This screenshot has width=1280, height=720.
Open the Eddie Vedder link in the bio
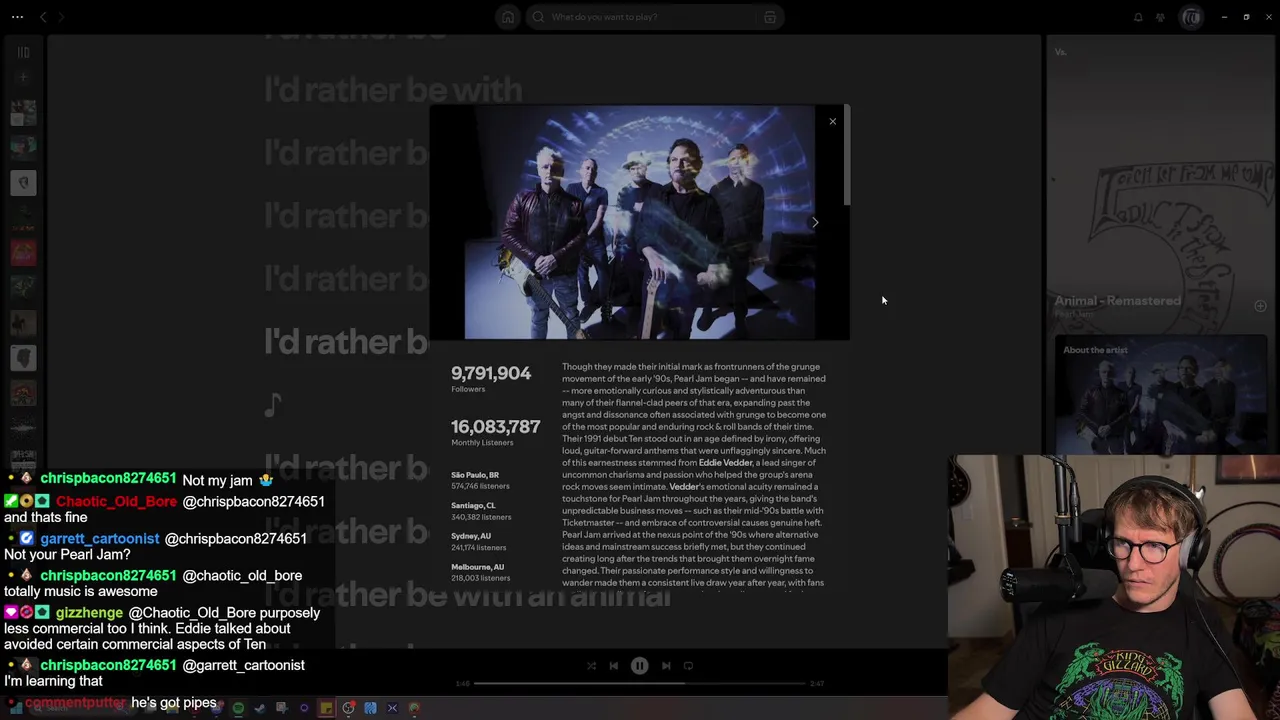pos(725,463)
